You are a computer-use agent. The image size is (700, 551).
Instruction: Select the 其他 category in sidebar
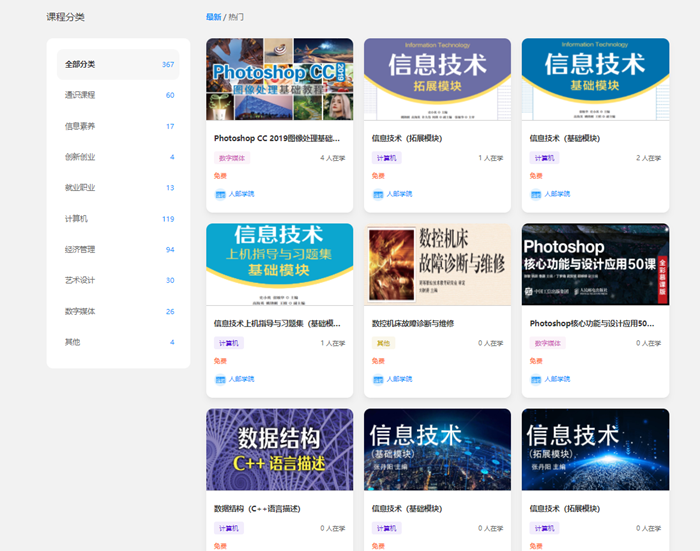point(118,342)
